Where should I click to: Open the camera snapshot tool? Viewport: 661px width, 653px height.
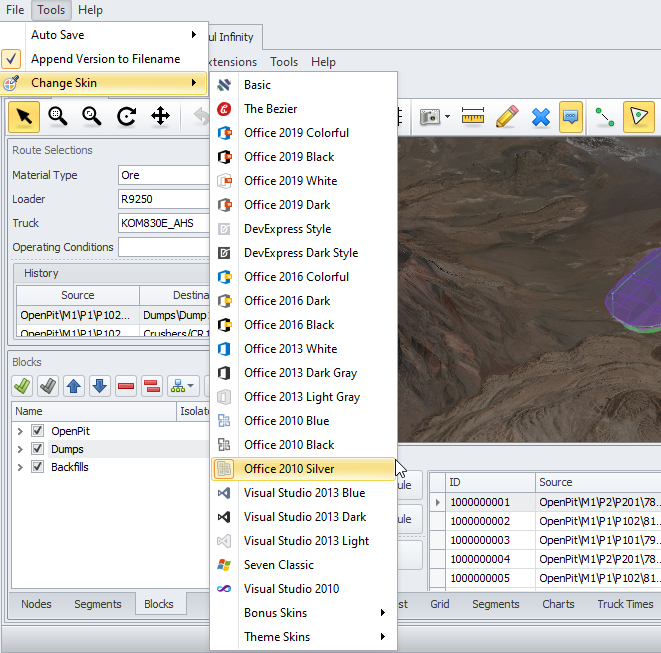coord(430,117)
